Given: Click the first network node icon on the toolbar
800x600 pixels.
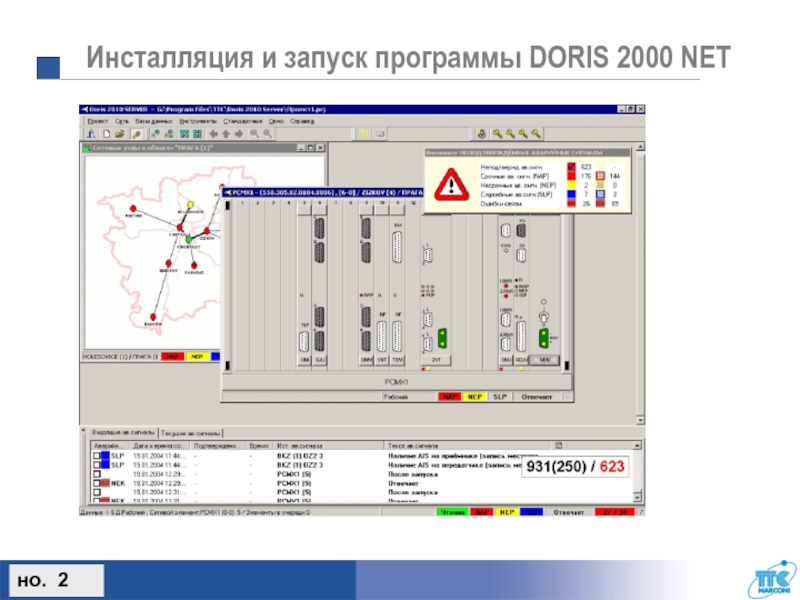Looking at the screenshot, I should pos(156,134).
